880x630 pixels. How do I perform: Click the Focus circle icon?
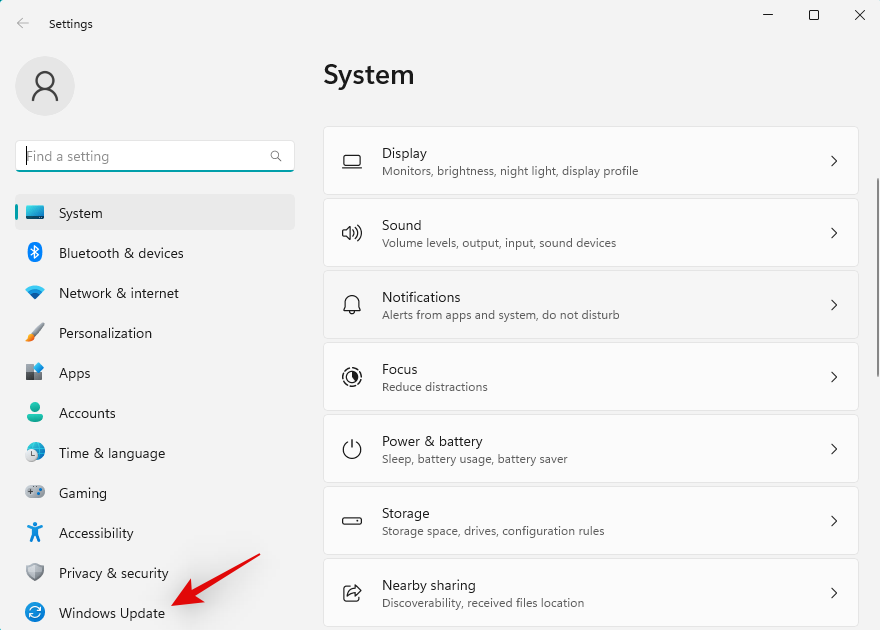(x=352, y=376)
